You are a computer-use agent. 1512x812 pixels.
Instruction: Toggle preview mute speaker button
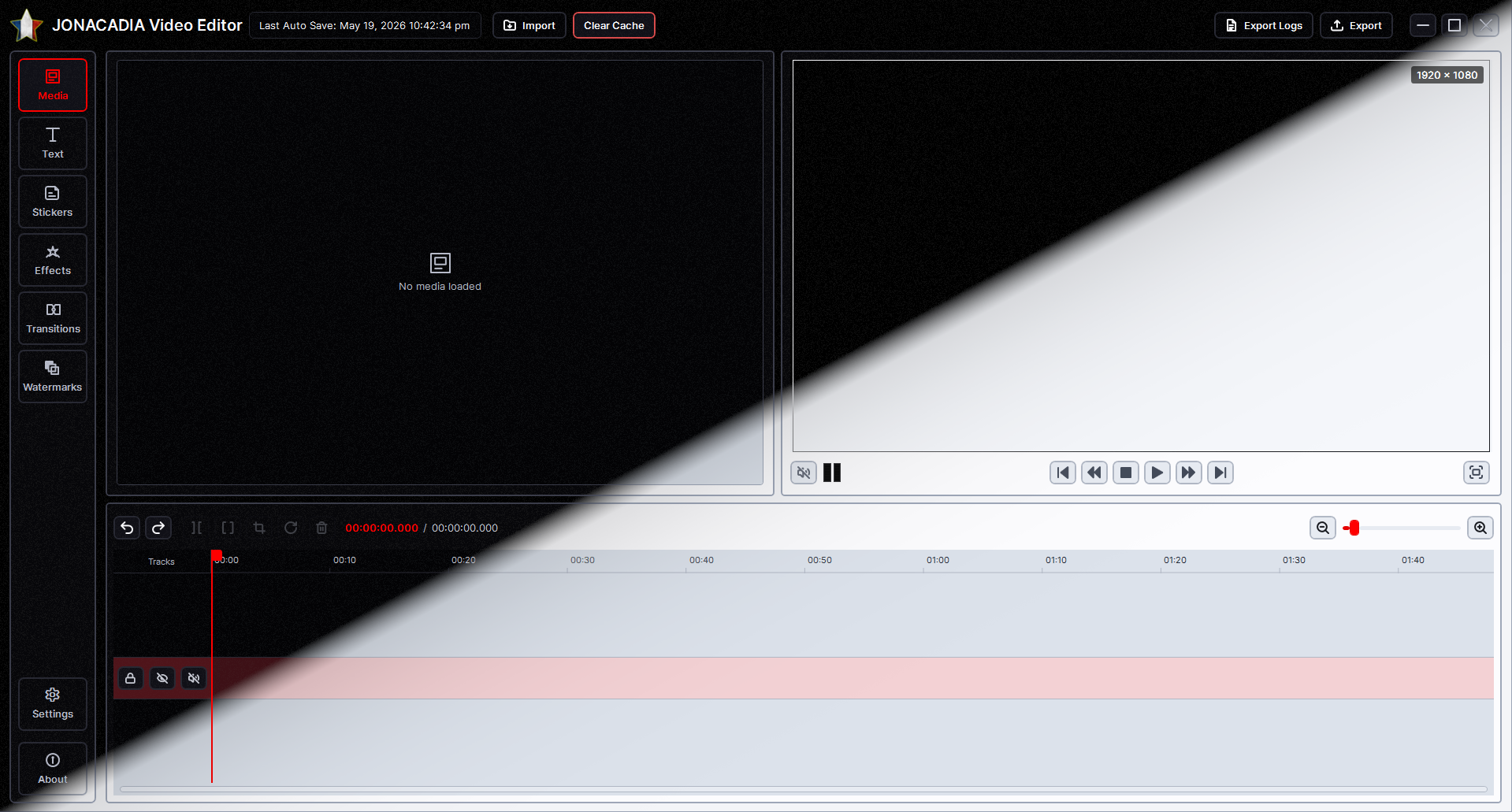coord(804,473)
